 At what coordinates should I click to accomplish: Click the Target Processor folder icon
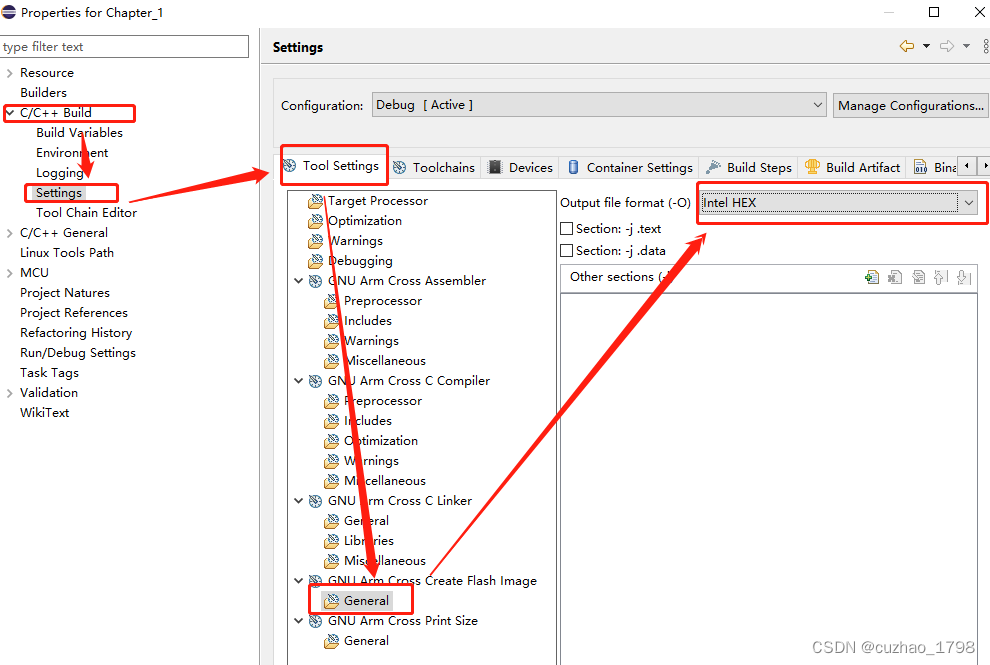click(316, 201)
